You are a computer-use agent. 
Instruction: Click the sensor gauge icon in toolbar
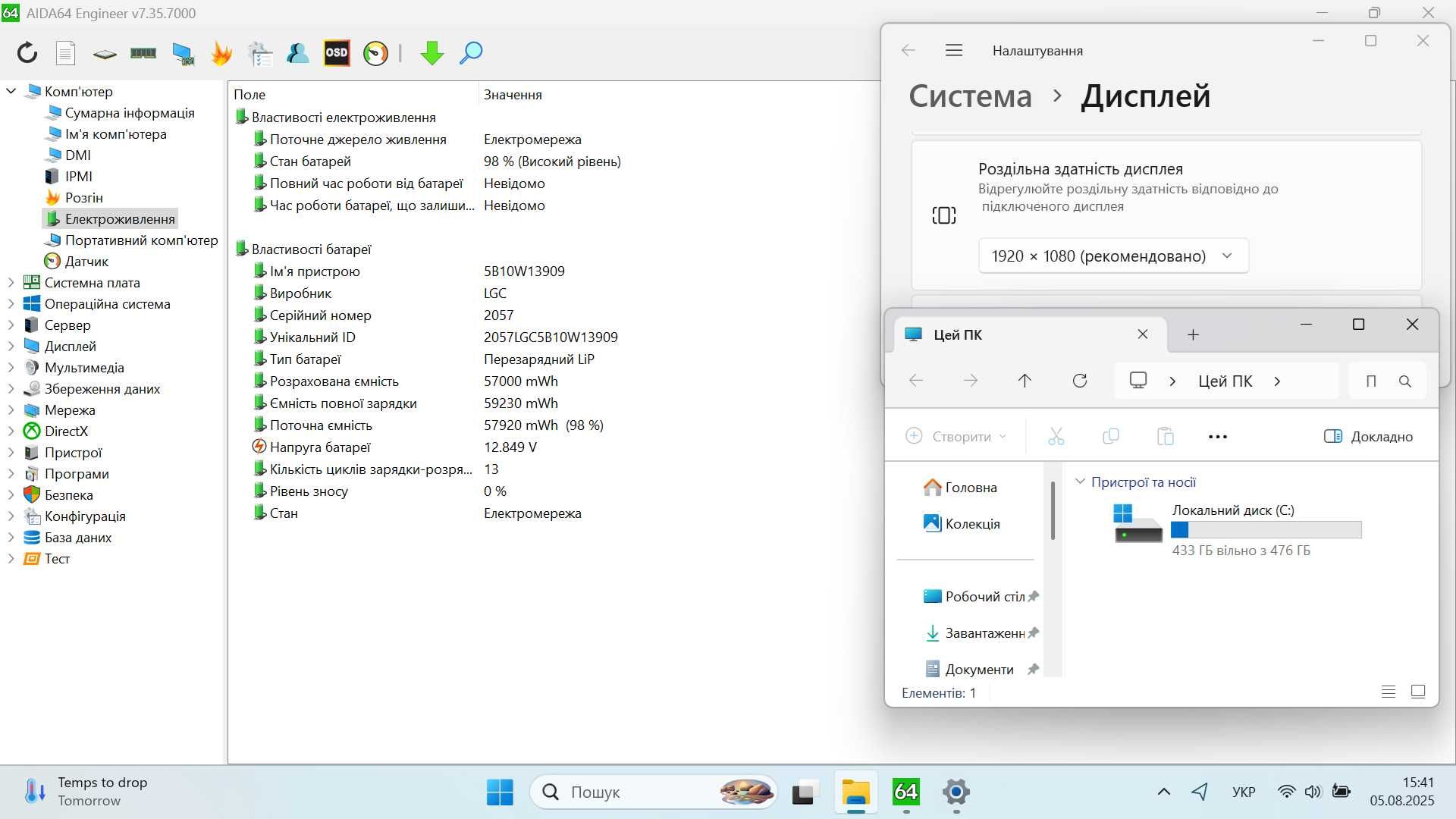[x=375, y=53]
